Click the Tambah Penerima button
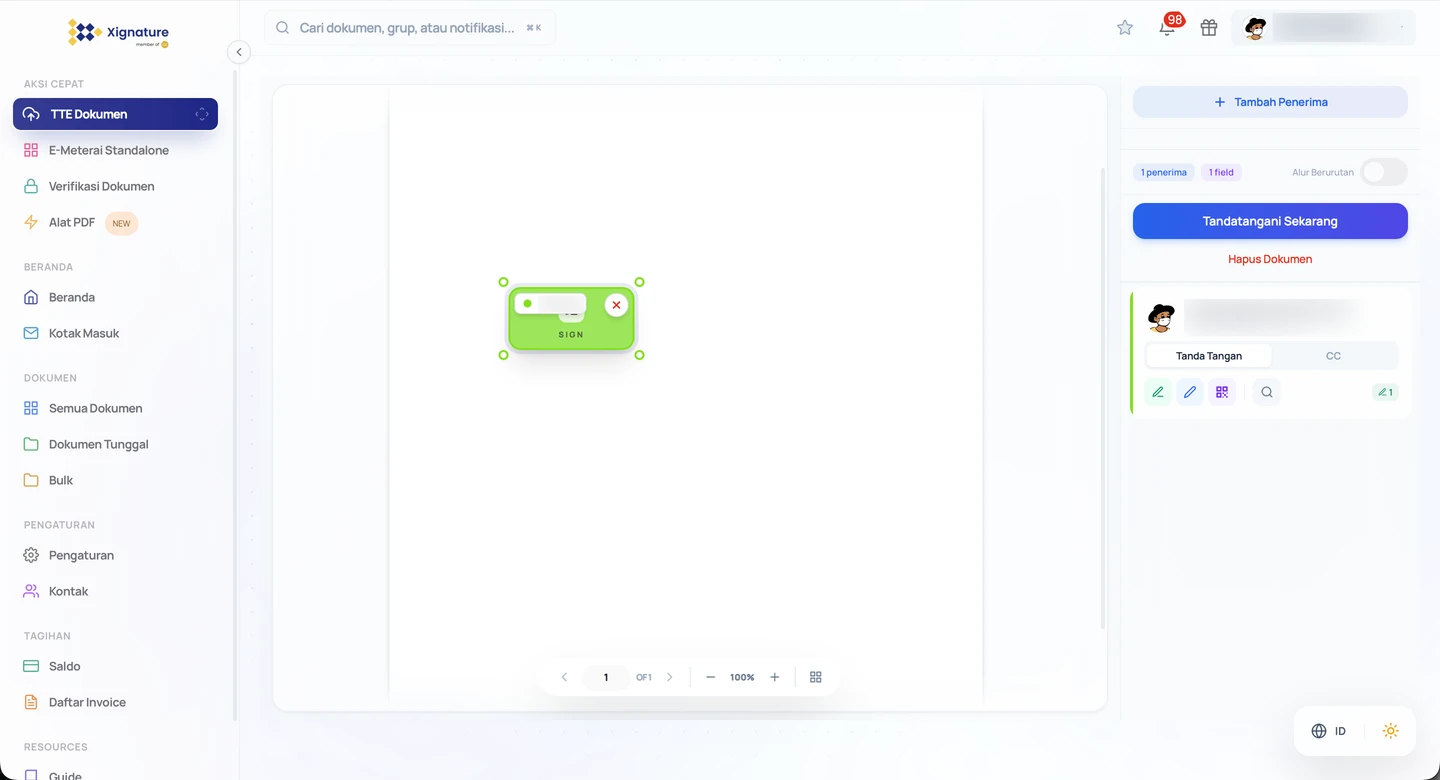This screenshot has width=1440, height=780. [x=1270, y=102]
